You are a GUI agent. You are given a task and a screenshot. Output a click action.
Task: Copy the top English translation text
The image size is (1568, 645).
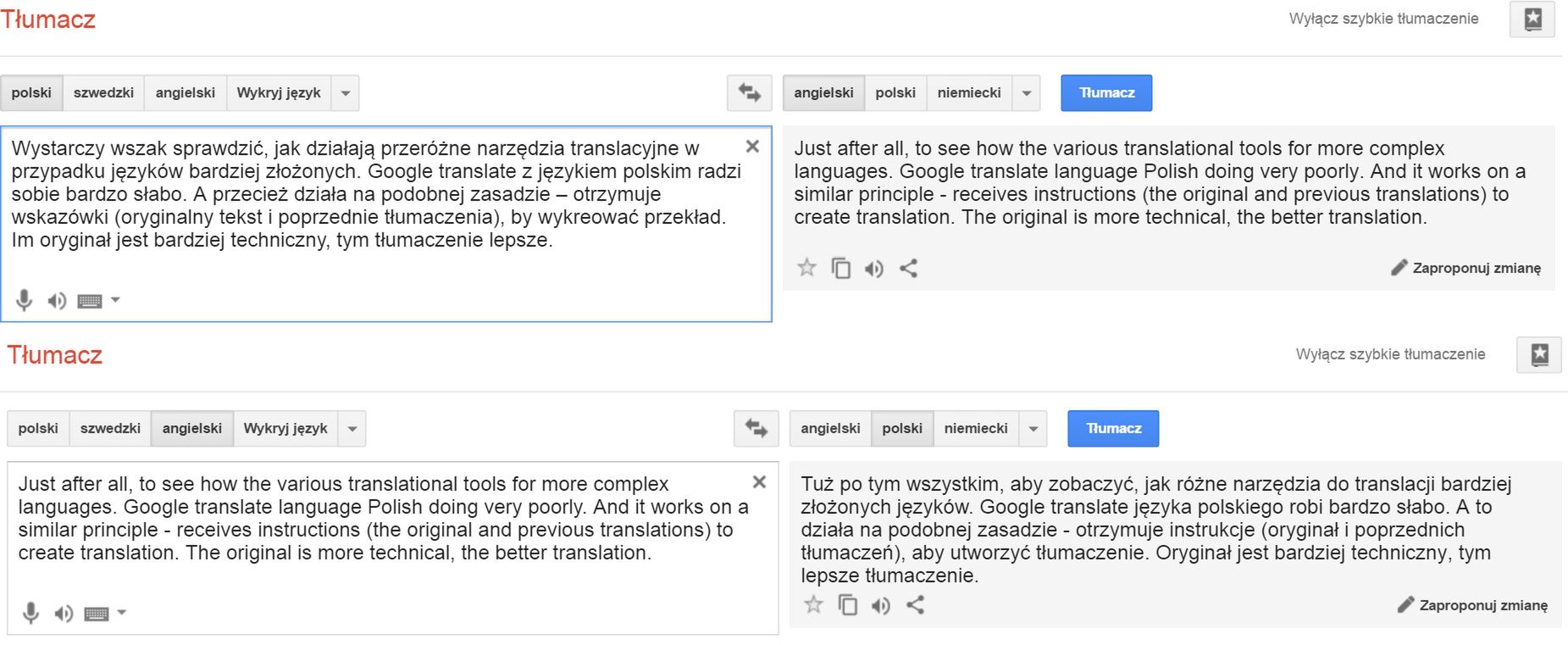pos(840,269)
